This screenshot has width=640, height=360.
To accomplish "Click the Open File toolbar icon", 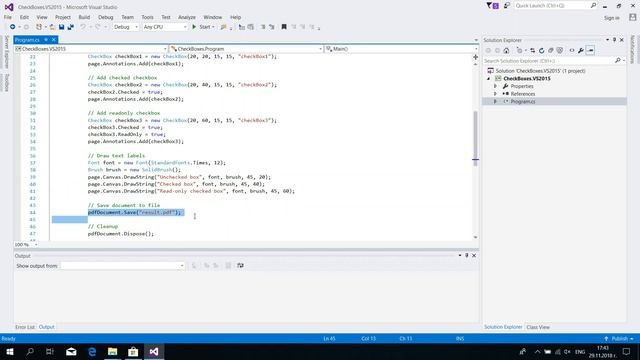I will click(52, 27).
